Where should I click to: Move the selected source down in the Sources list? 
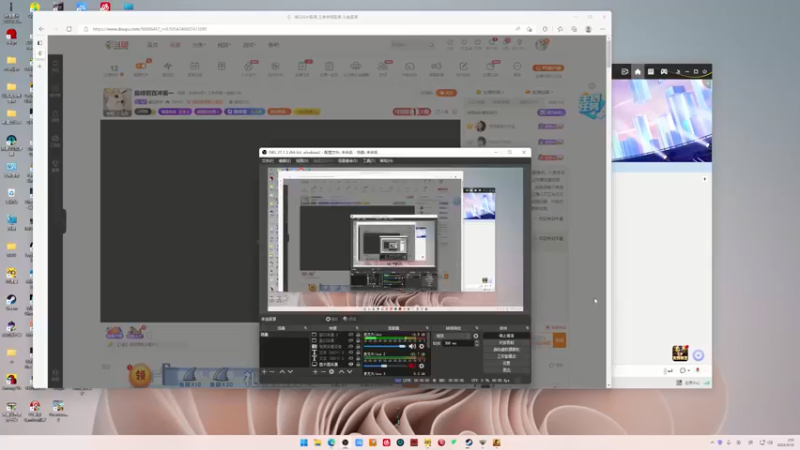(x=349, y=371)
